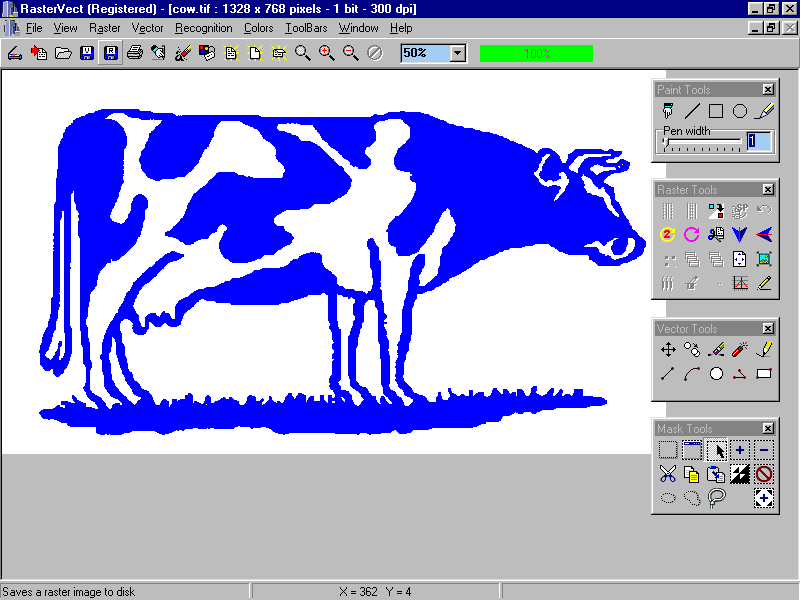This screenshot has width=800, height=600.
Task: Close the Raster Tools panel
Action: (768, 190)
